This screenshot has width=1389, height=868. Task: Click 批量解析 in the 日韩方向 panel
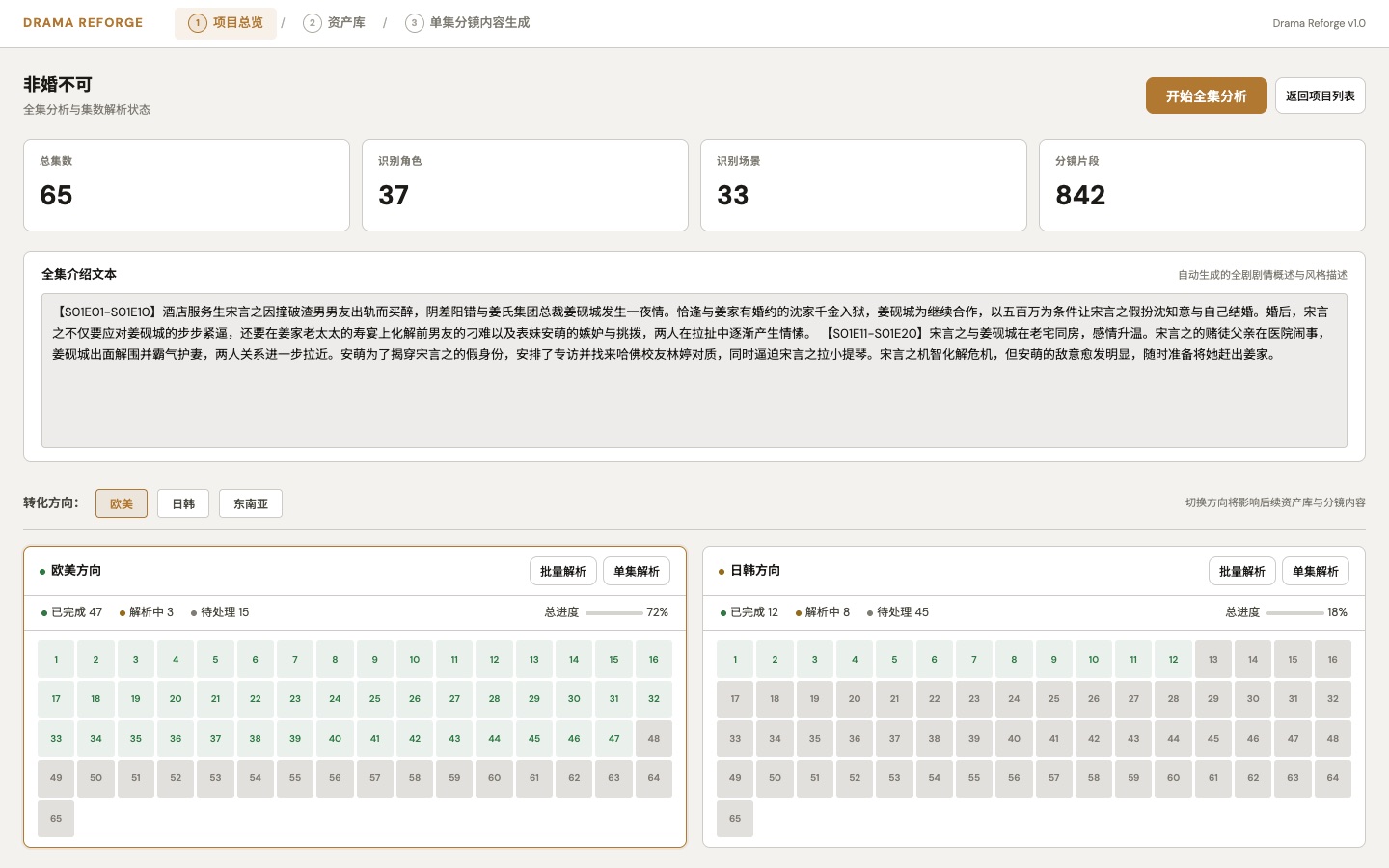point(1242,571)
